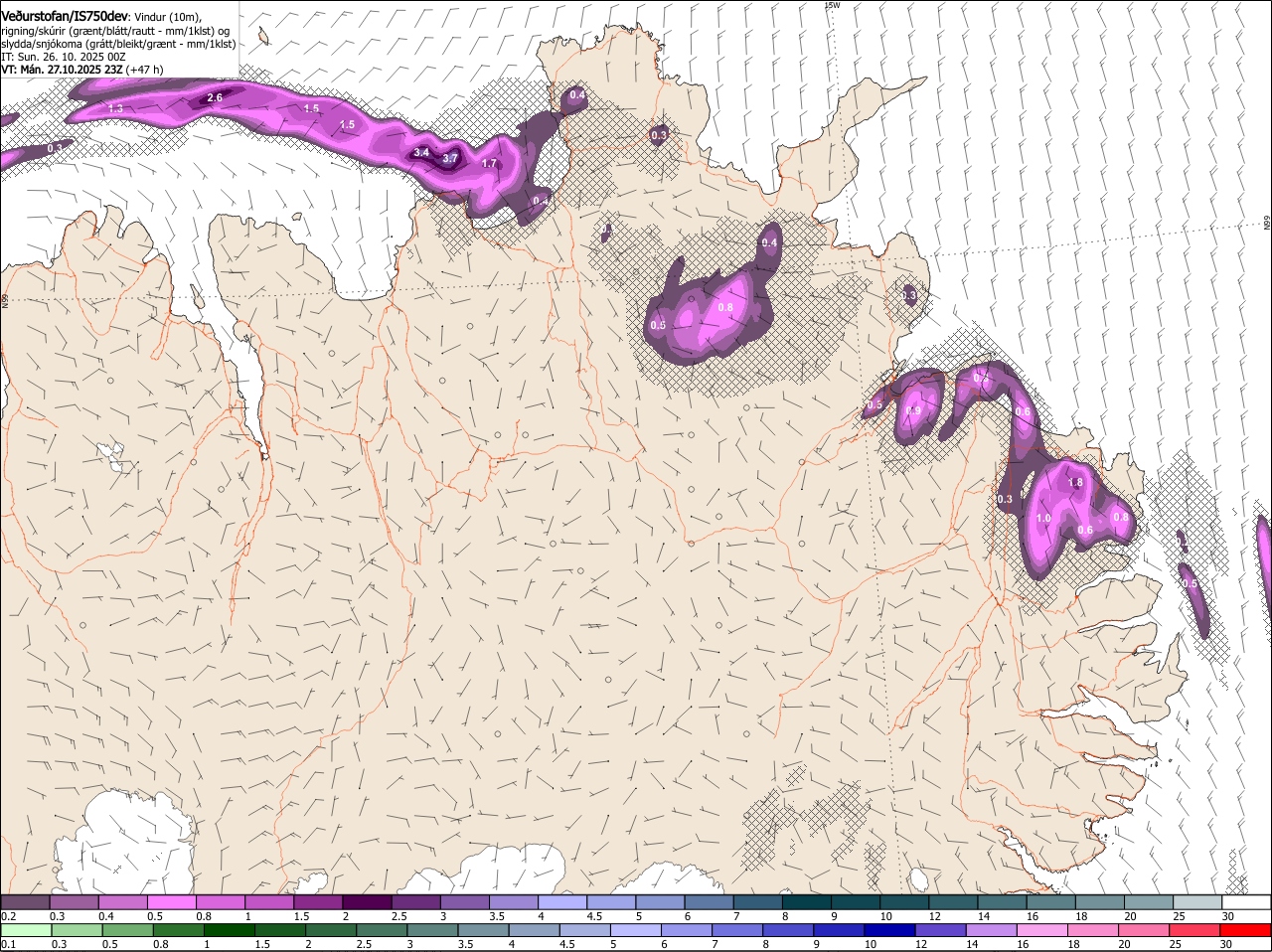This screenshot has width=1272, height=952.
Task: Click the 1.7 precipitation value on map
Action: [x=489, y=163]
